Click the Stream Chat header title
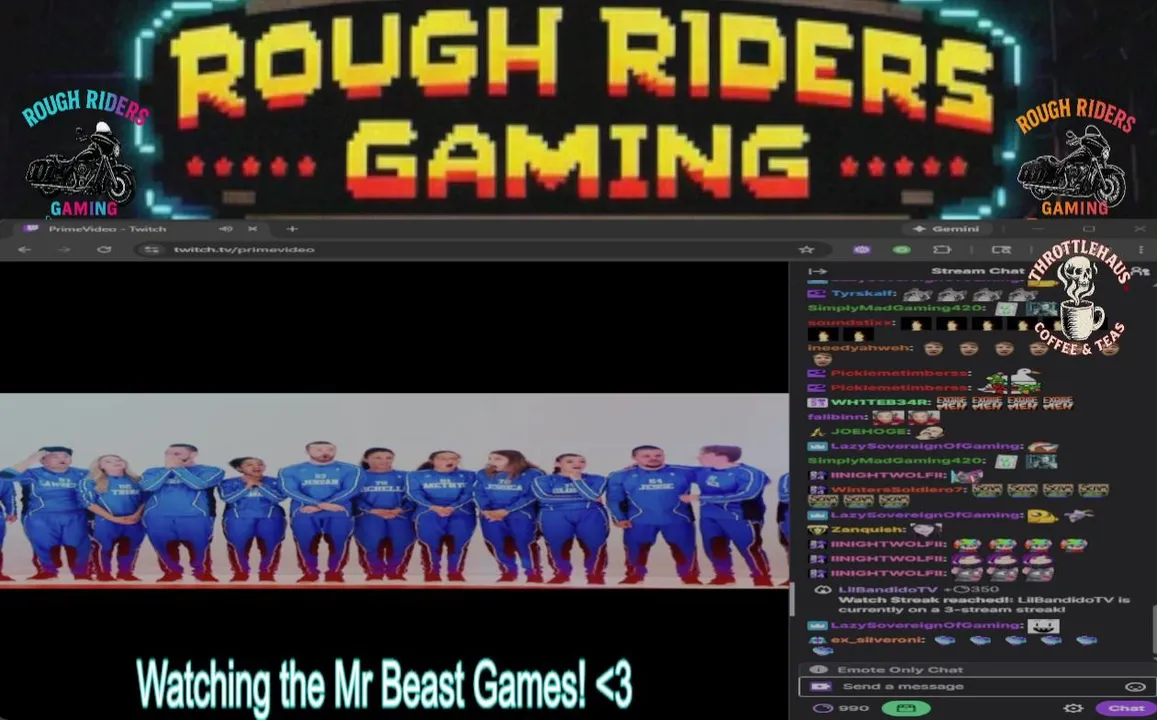Image resolution: width=1157 pixels, height=720 pixels. click(977, 271)
